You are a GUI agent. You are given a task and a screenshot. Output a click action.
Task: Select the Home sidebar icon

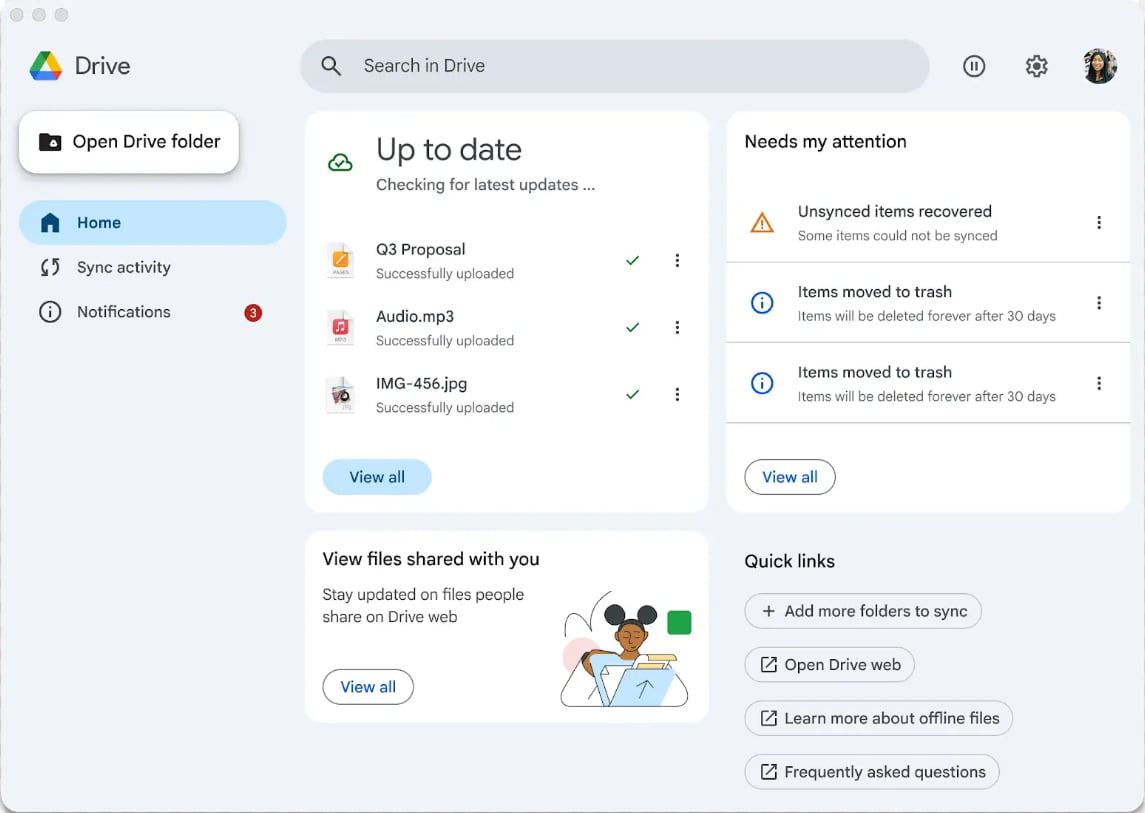point(51,222)
